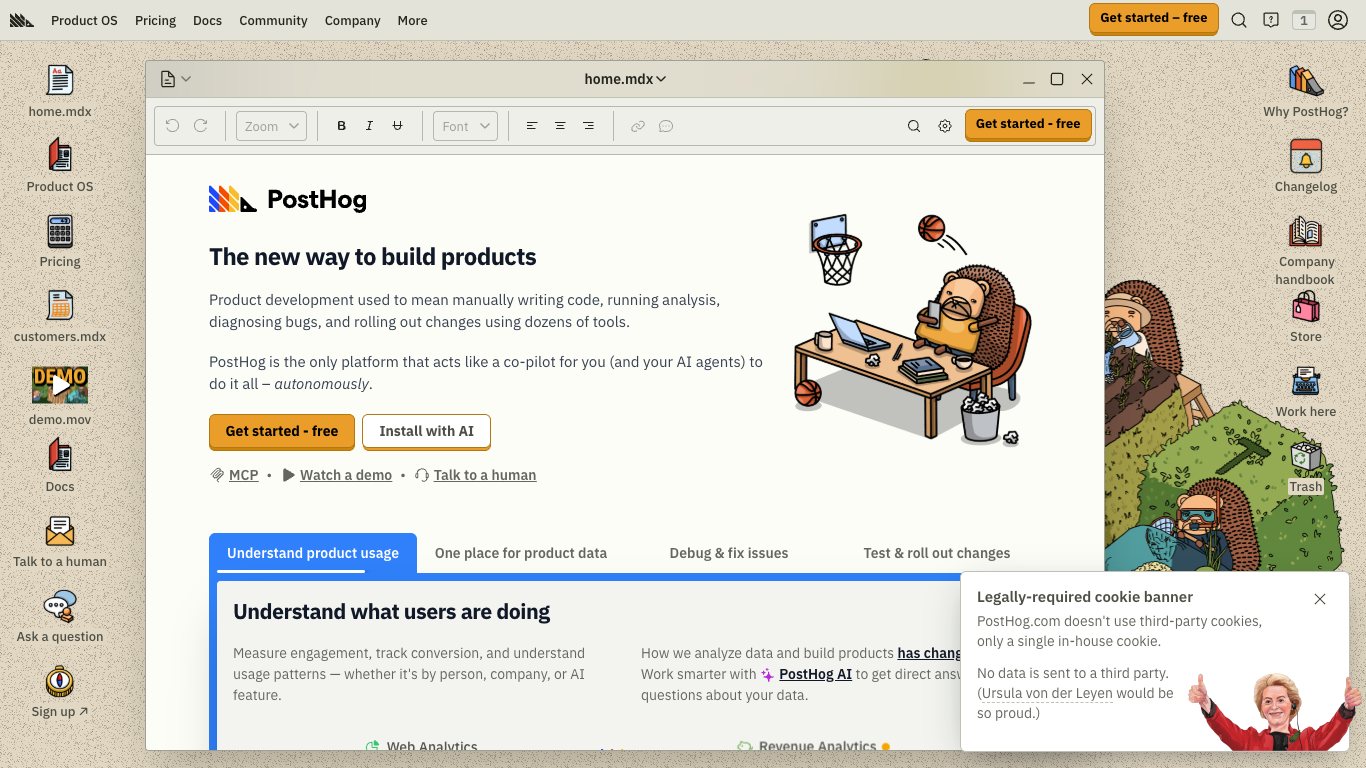The image size is (1366, 768).
Task: Open search from the top bar
Action: pyautogui.click(x=1239, y=20)
